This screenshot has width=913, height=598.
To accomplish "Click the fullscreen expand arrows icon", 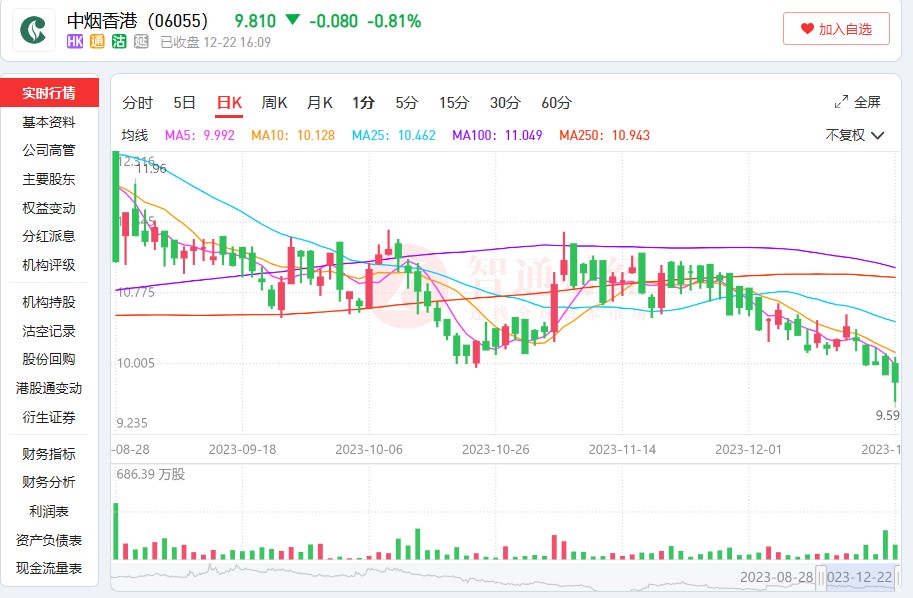I will (x=841, y=102).
